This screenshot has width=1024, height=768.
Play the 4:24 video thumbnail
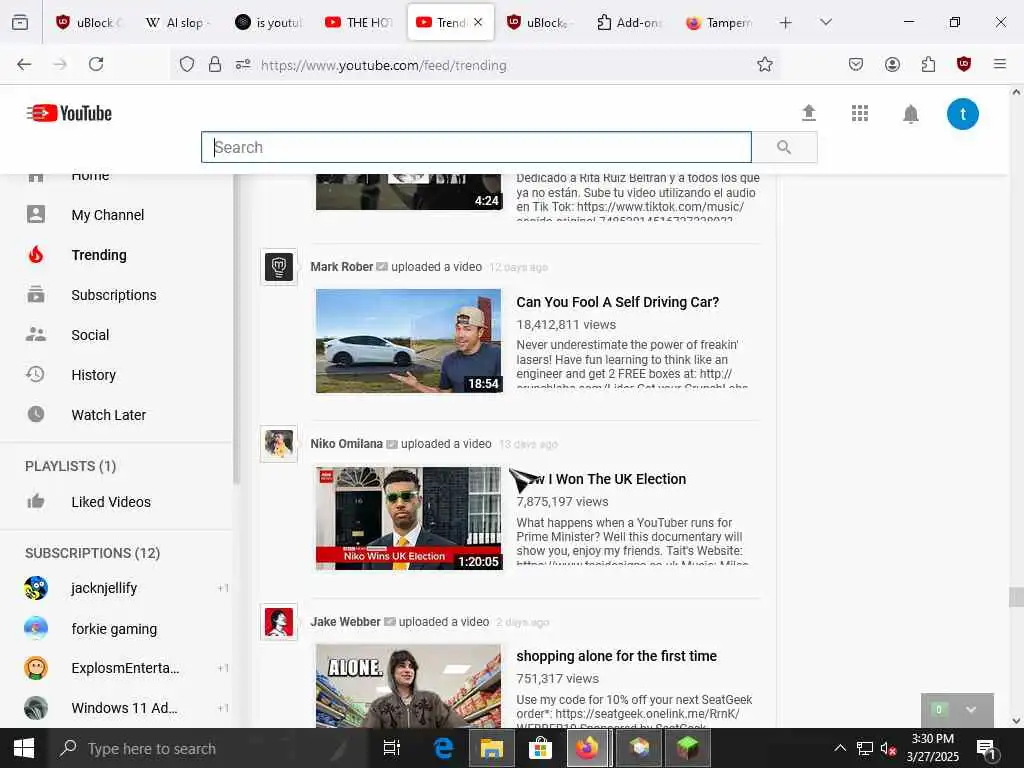click(x=409, y=192)
